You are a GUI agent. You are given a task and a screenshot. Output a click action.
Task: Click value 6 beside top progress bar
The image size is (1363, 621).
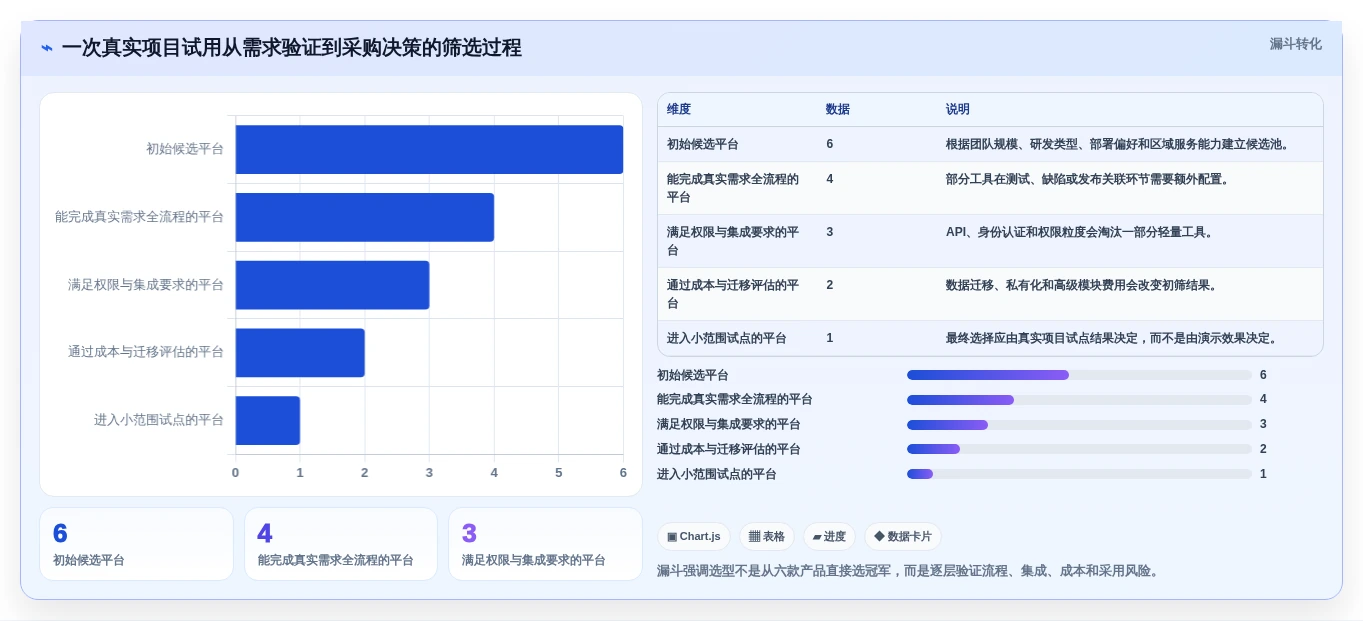pyautogui.click(x=1263, y=375)
